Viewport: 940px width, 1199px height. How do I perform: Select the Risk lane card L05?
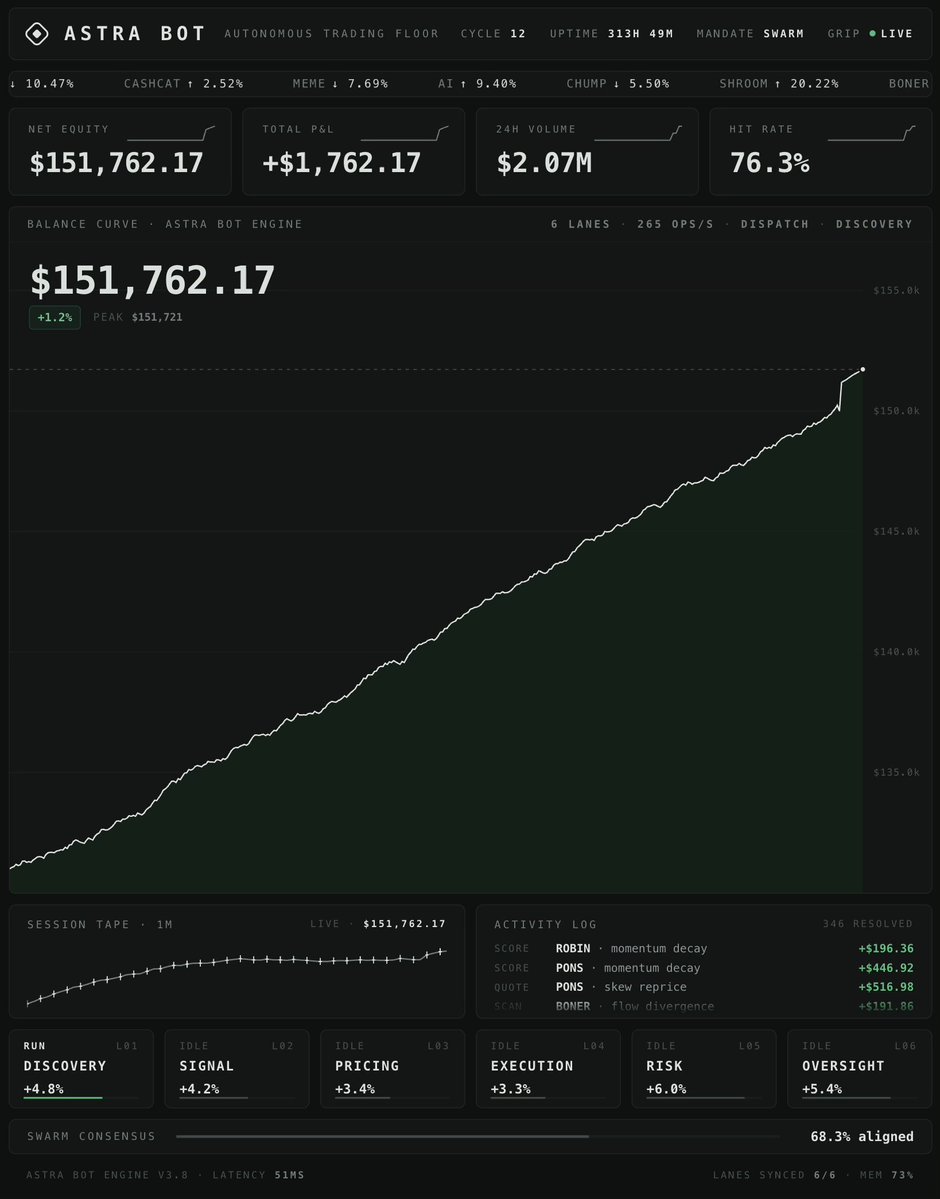click(x=704, y=1068)
